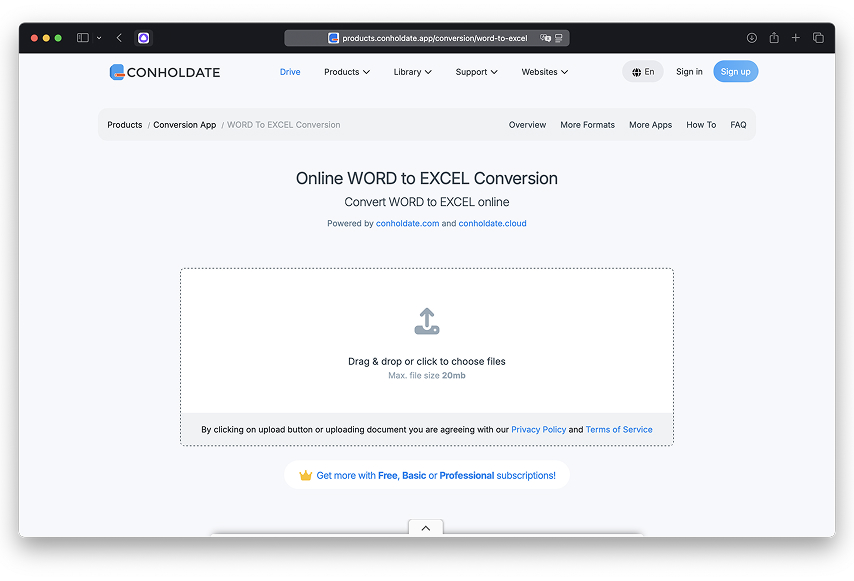
Task: Show tab overview icon
Action: point(818,38)
